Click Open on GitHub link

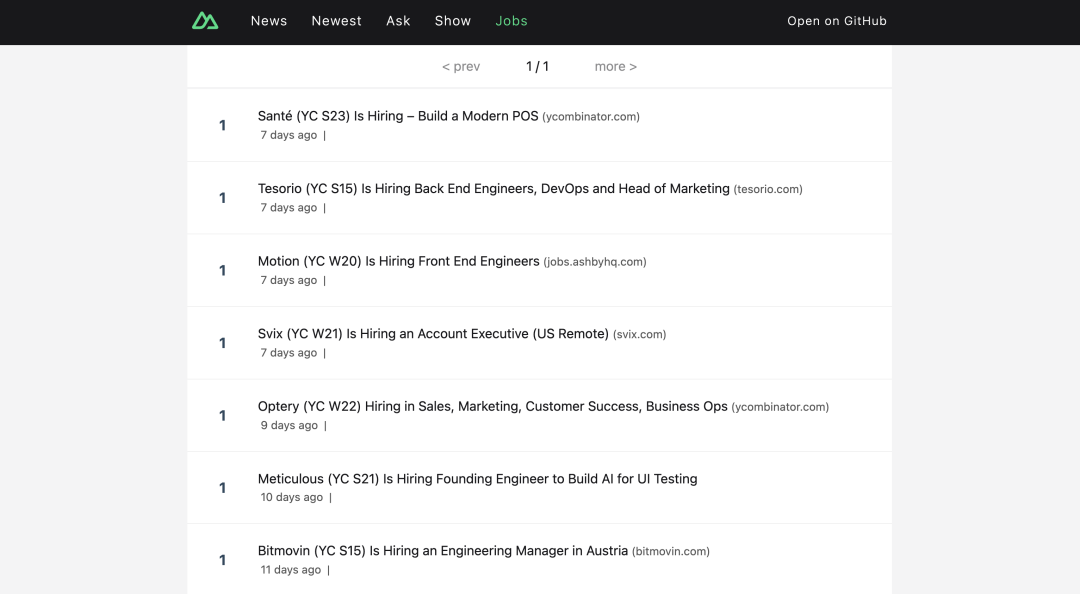[x=836, y=21]
